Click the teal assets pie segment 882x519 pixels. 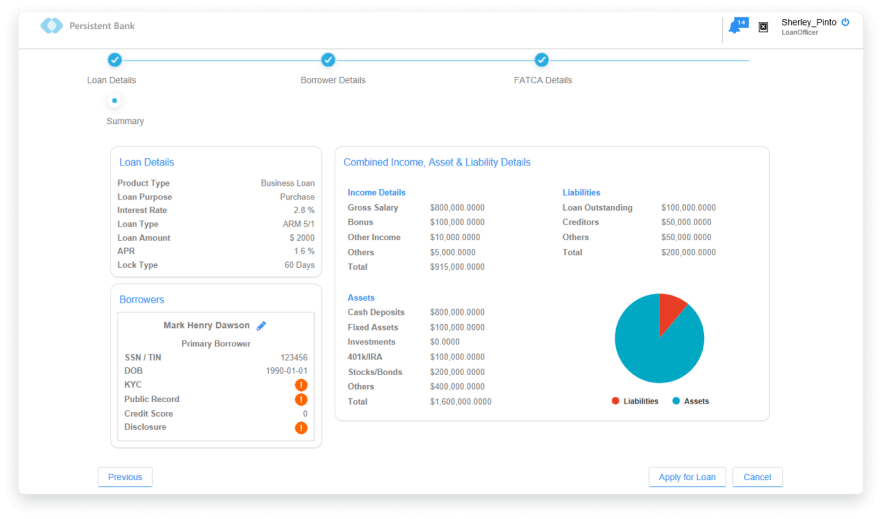pyautogui.click(x=655, y=350)
